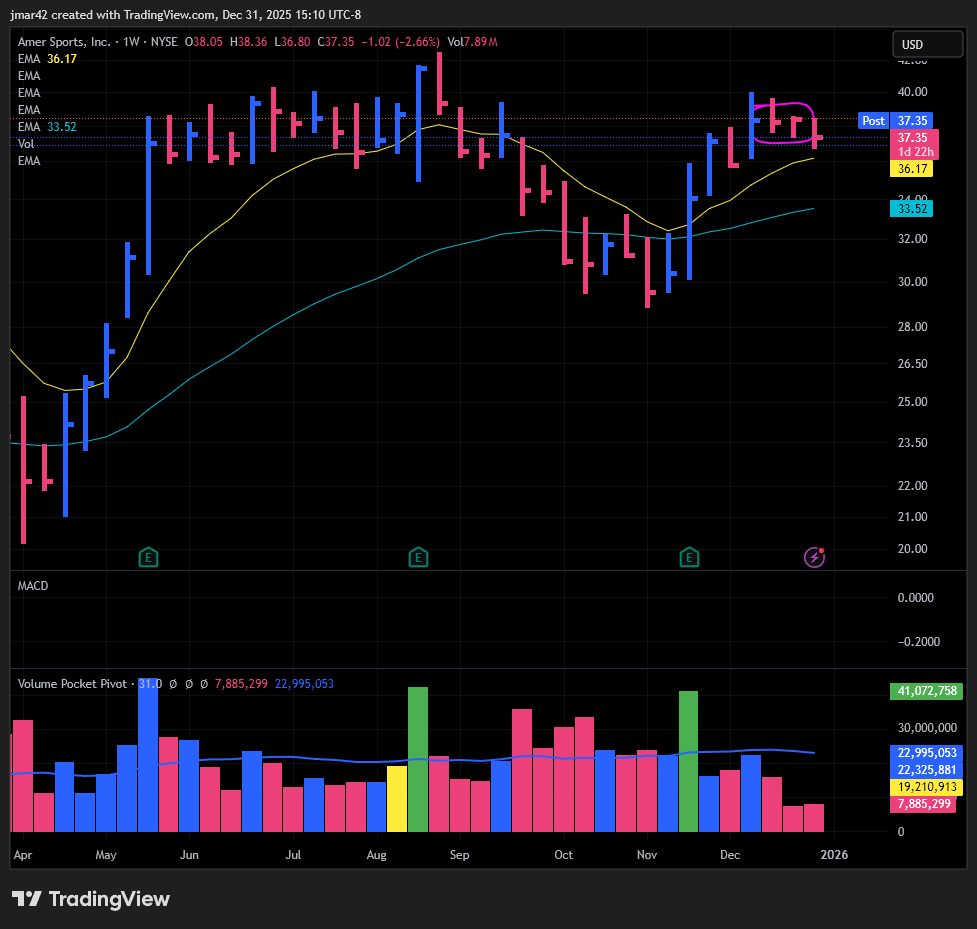Screen dimensions: 977x929
Task: Click the green 41,072,758 volume axis label
Action: point(924,691)
